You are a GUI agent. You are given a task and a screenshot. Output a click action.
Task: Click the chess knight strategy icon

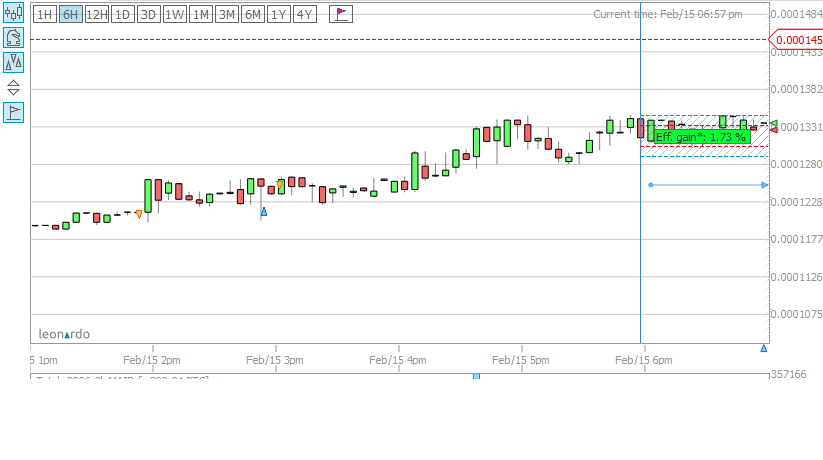pyautogui.click(x=14, y=38)
